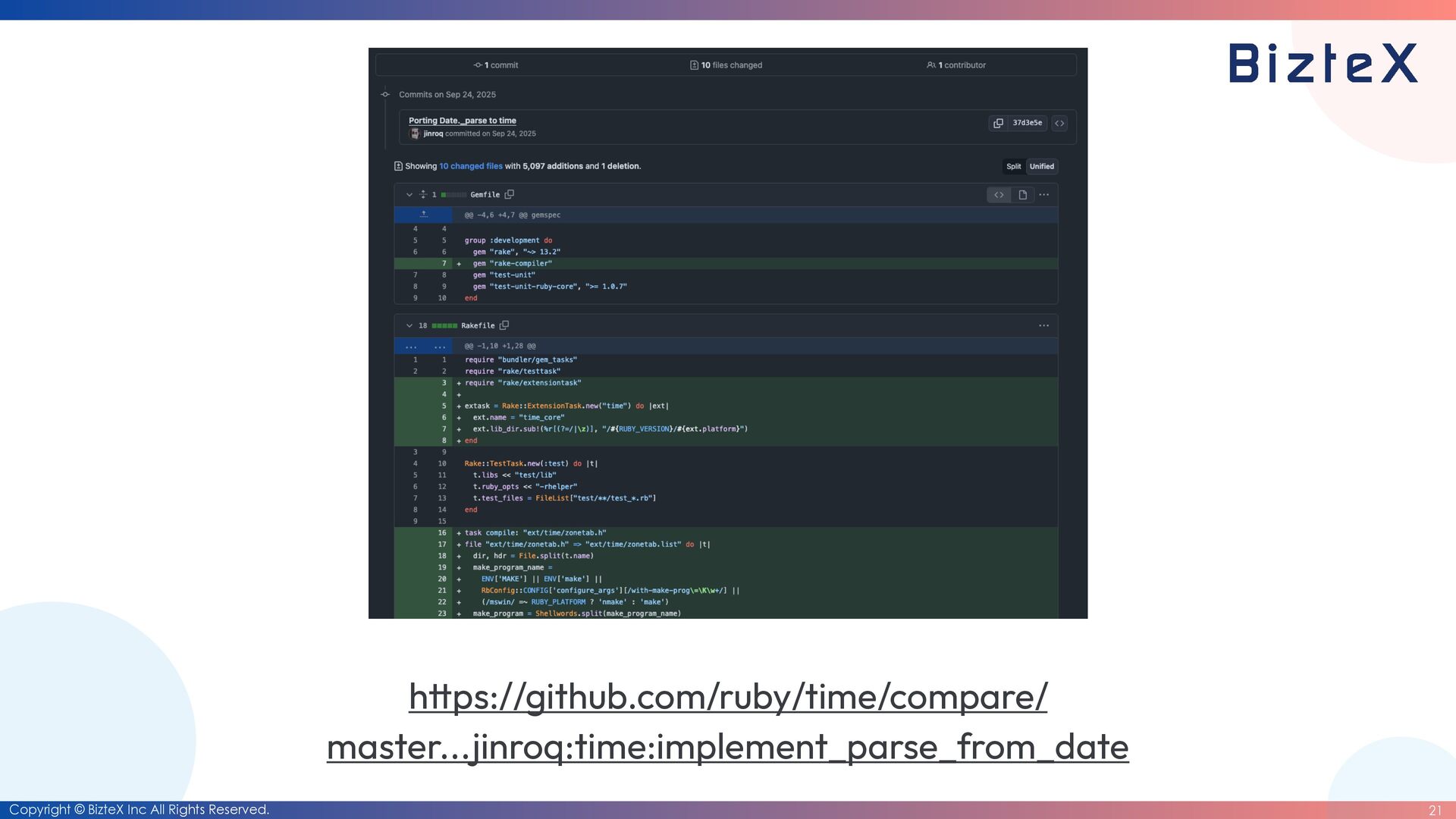This screenshot has height=819, width=1456.
Task: Switch diff to Split view
Action: pos(1013,167)
